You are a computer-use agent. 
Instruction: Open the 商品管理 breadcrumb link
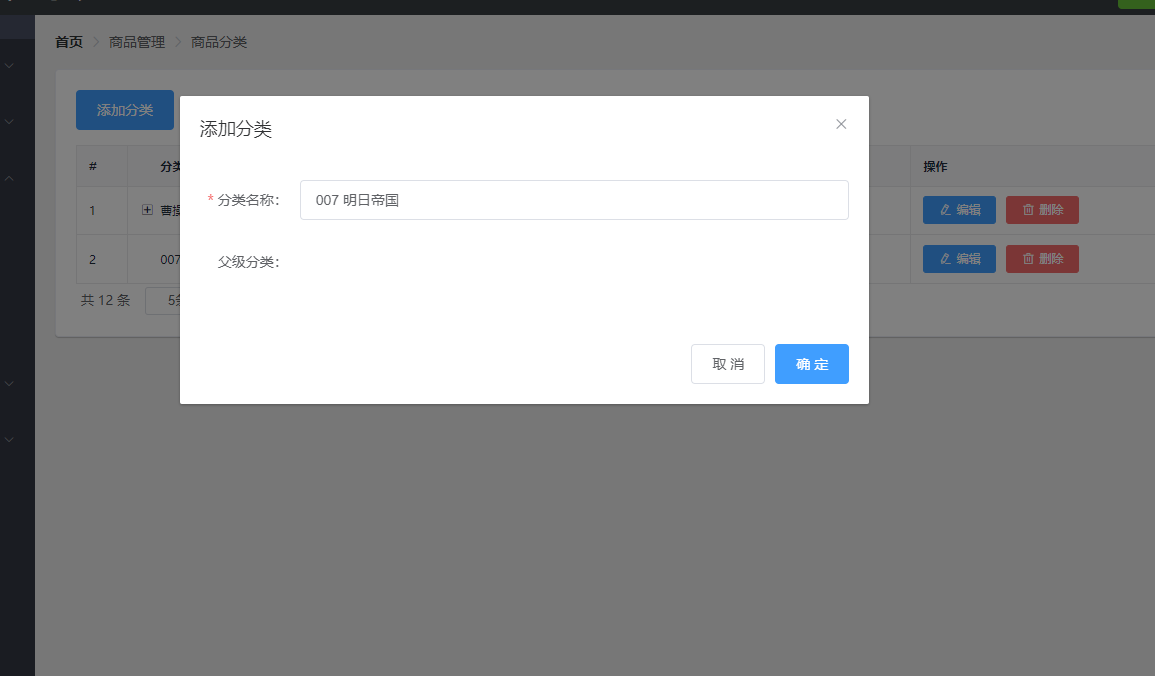(x=137, y=42)
